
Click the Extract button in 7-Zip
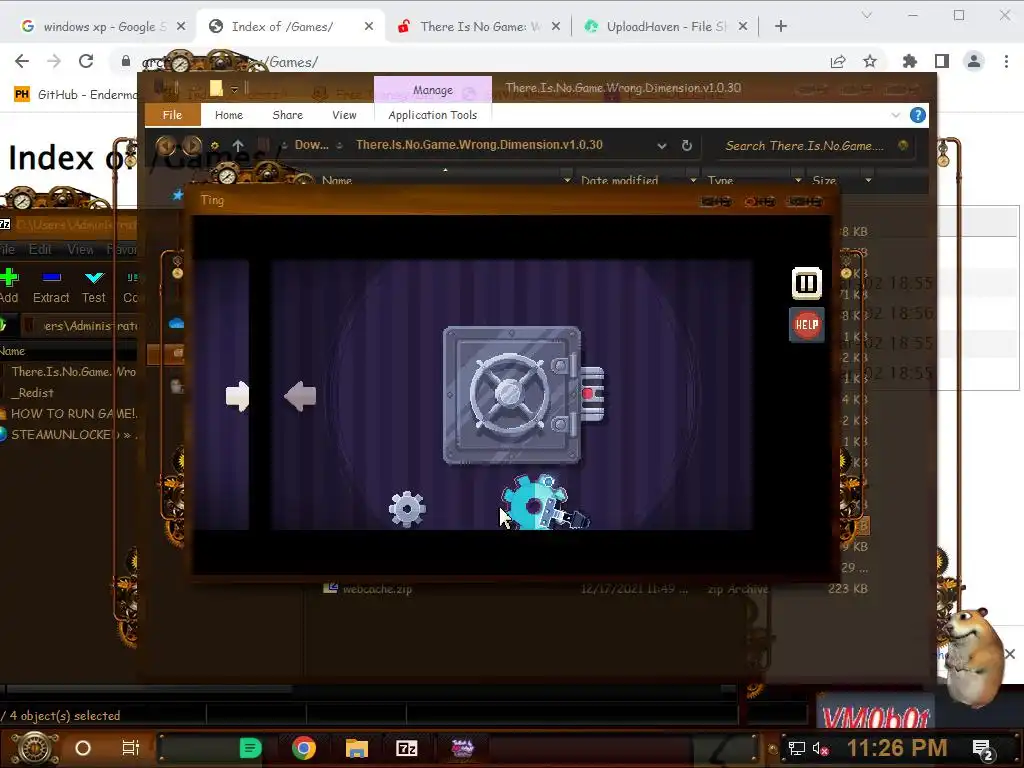[51, 285]
